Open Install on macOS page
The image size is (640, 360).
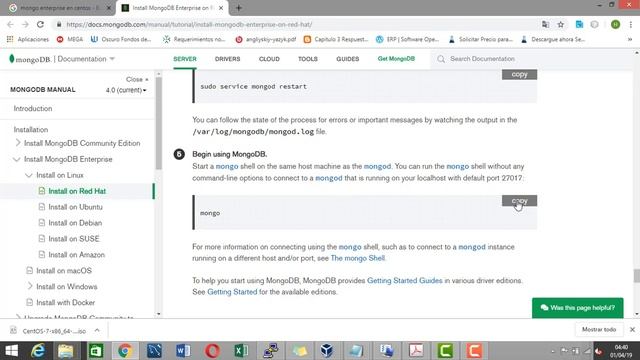(x=64, y=271)
